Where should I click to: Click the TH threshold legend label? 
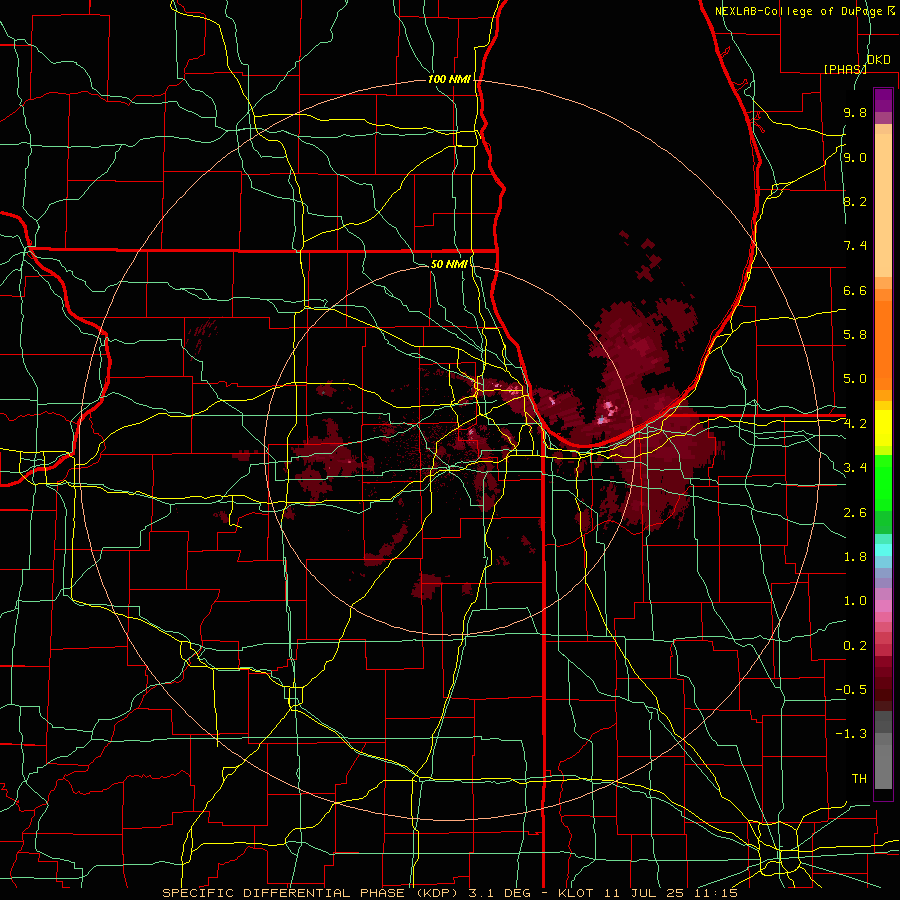click(x=859, y=779)
